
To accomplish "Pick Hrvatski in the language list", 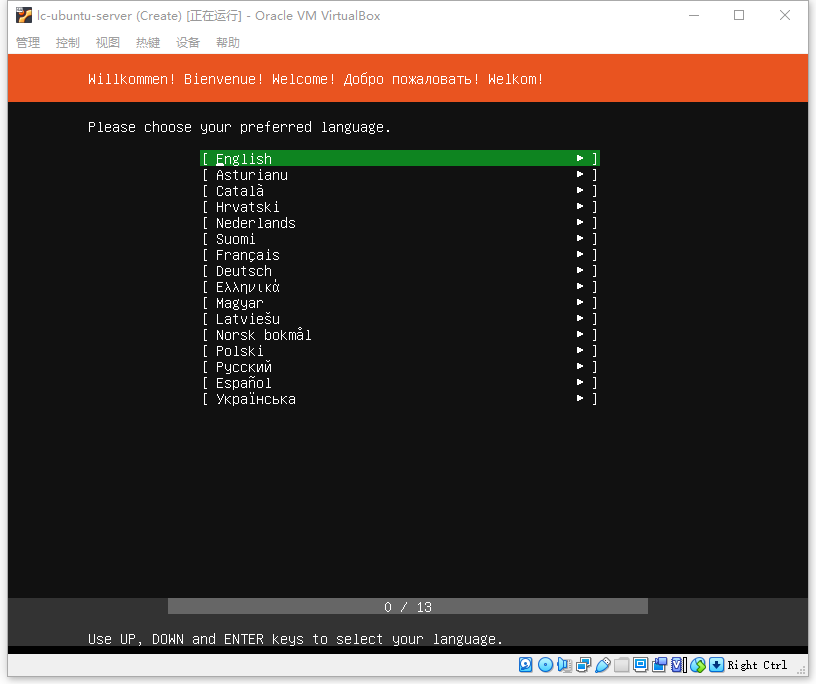I will (400, 207).
